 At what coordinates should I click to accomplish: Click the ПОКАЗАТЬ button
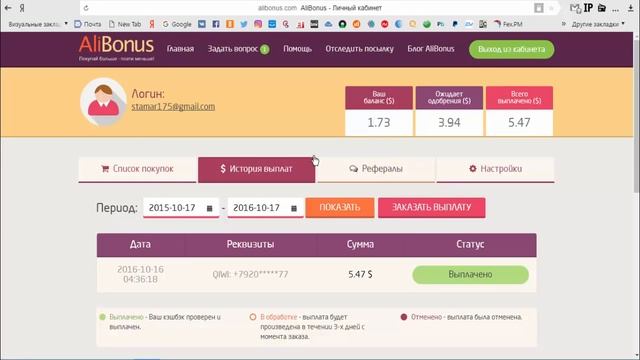tap(340, 207)
